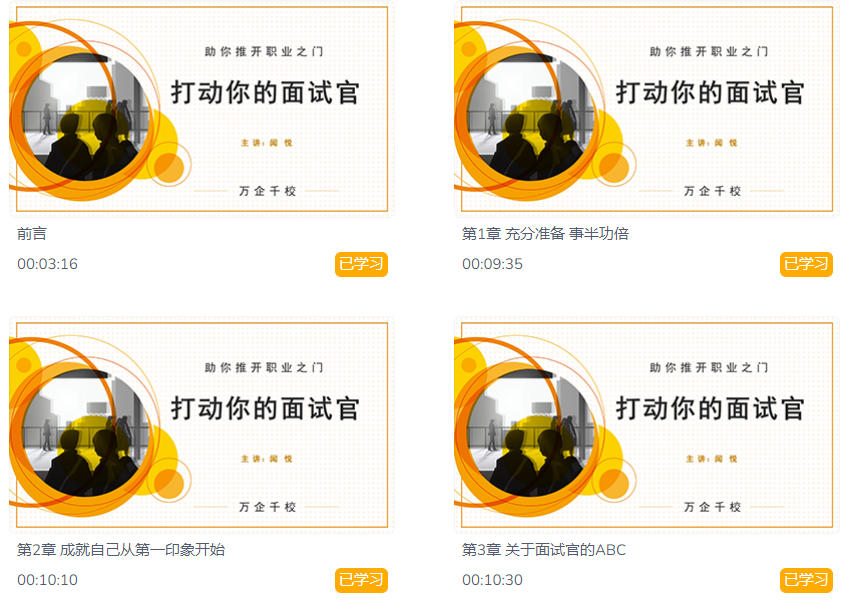The height and width of the screenshot is (612, 846).
Task: Click the 00:10:30 duration label
Action: (x=492, y=580)
